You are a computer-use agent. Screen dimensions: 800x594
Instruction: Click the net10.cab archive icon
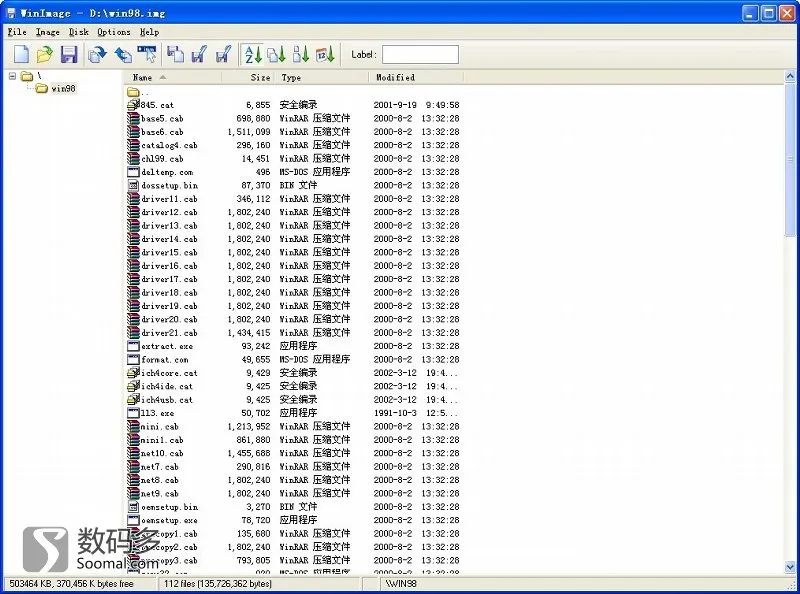tap(133, 453)
